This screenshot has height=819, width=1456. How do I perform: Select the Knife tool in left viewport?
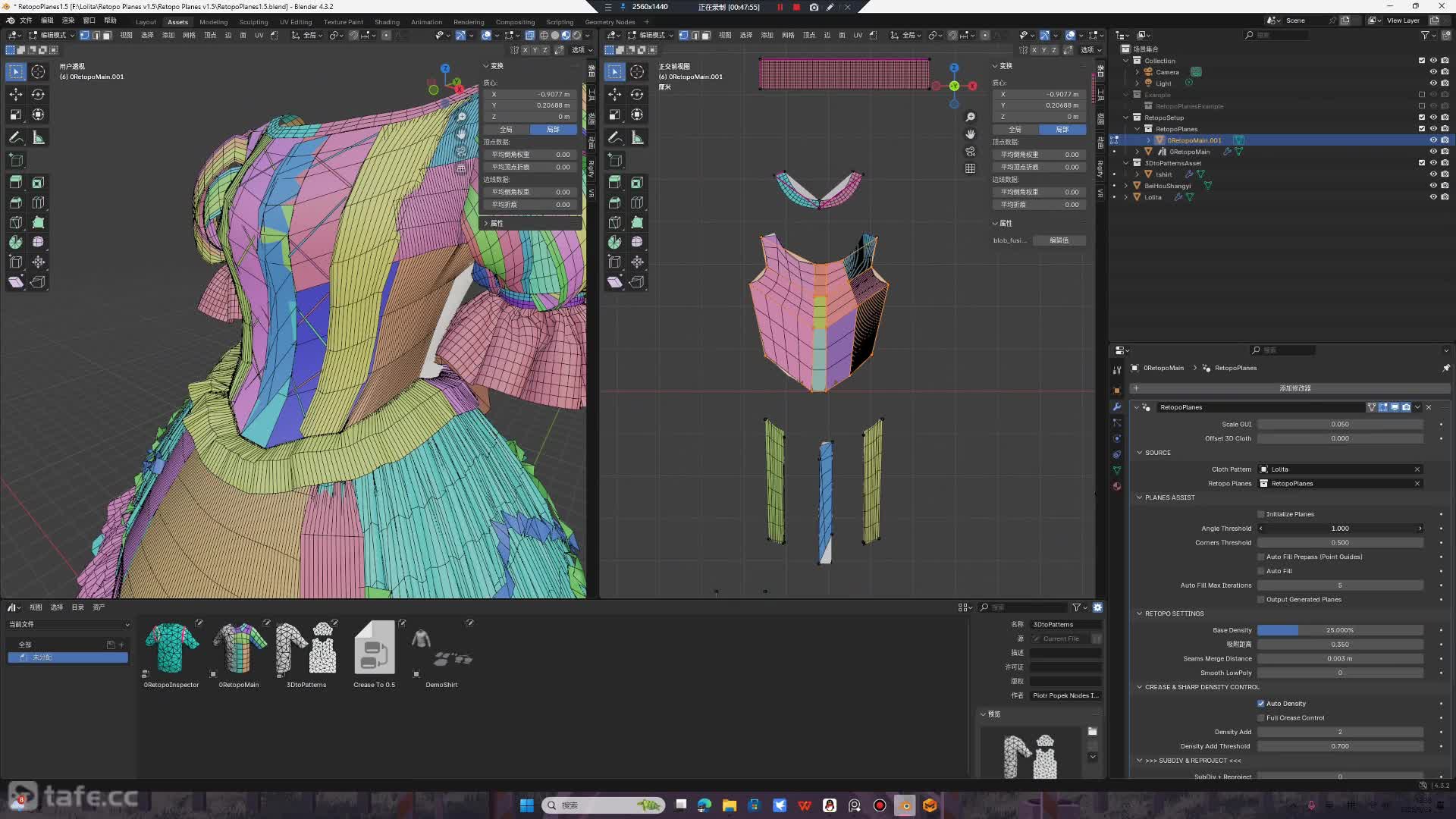(15, 222)
